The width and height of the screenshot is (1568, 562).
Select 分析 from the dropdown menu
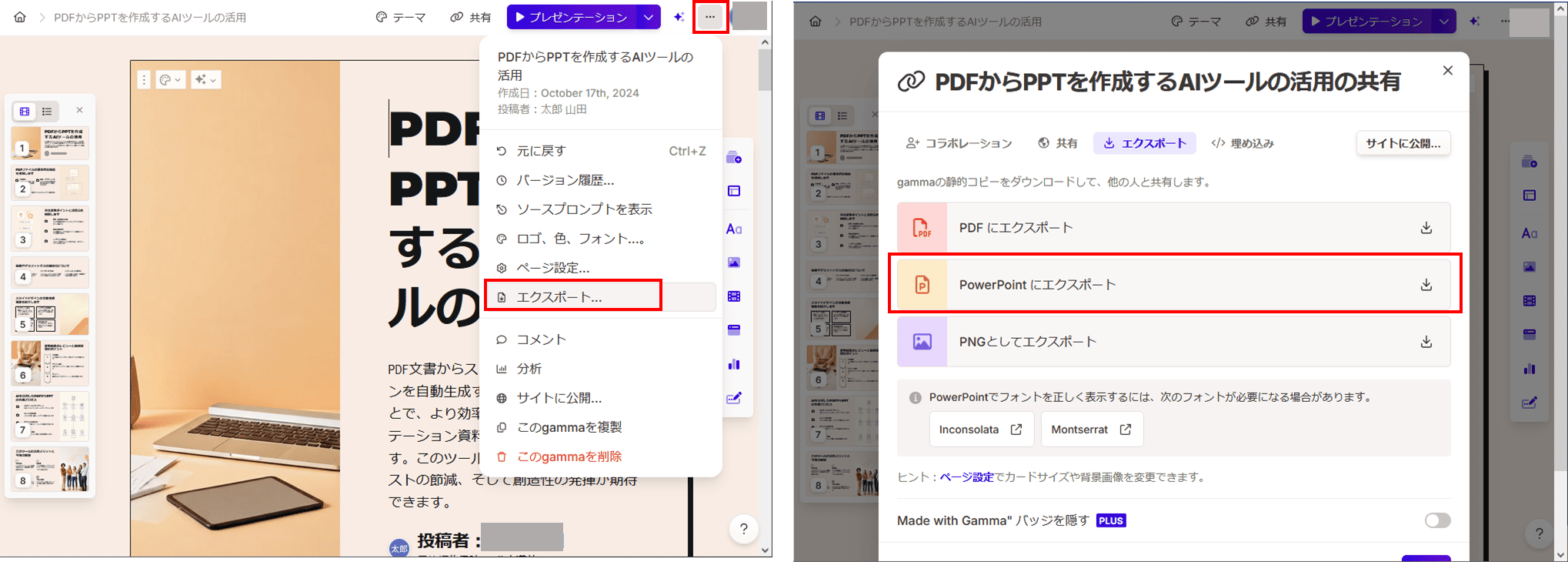pyautogui.click(x=600, y=369)
